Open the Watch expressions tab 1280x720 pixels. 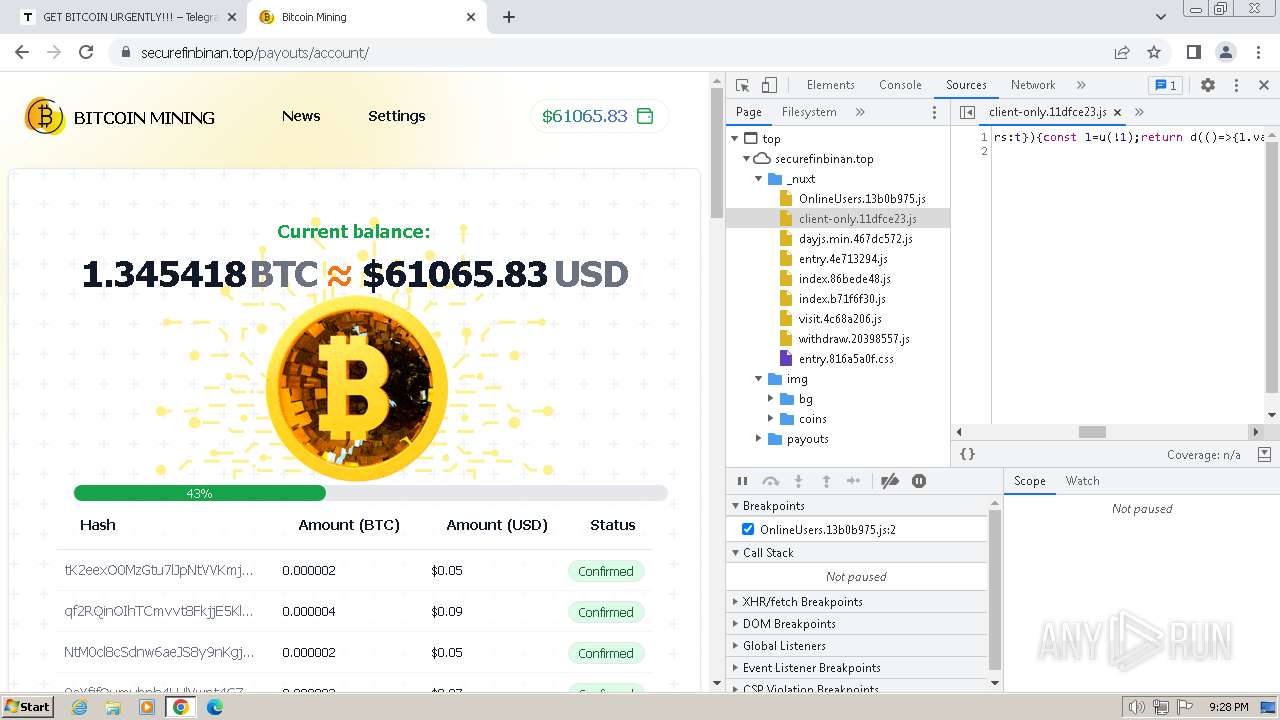pyautogui.click(x=1082, y=481)
